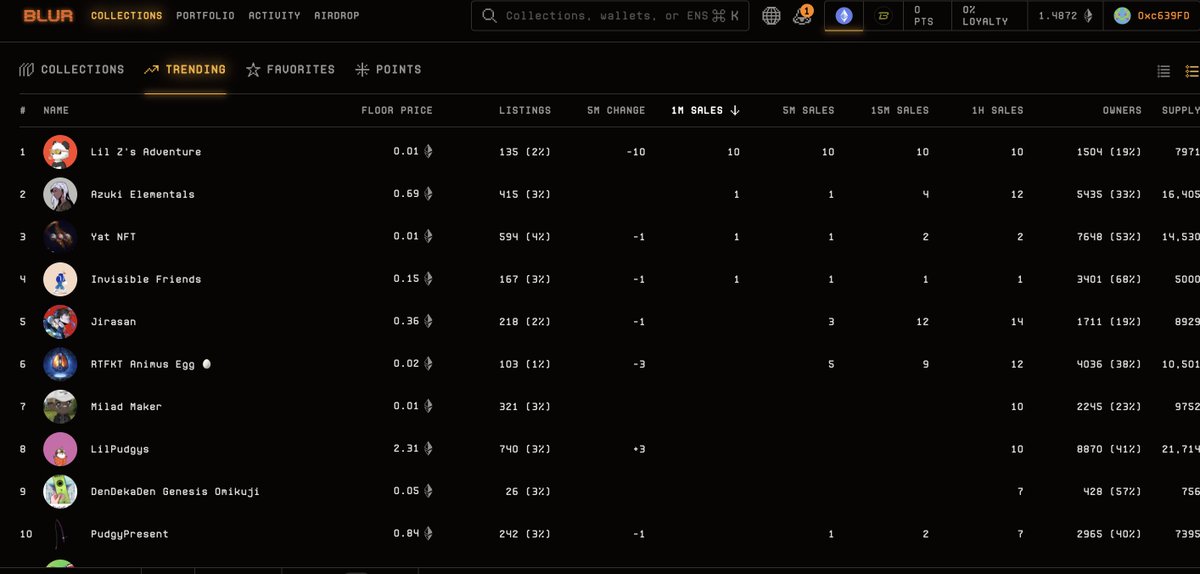This screenshot has height=574, width=1200.
Task: Click the Azuki Elementals avatar
Action: pyautogui.click(x=60, y=194)
